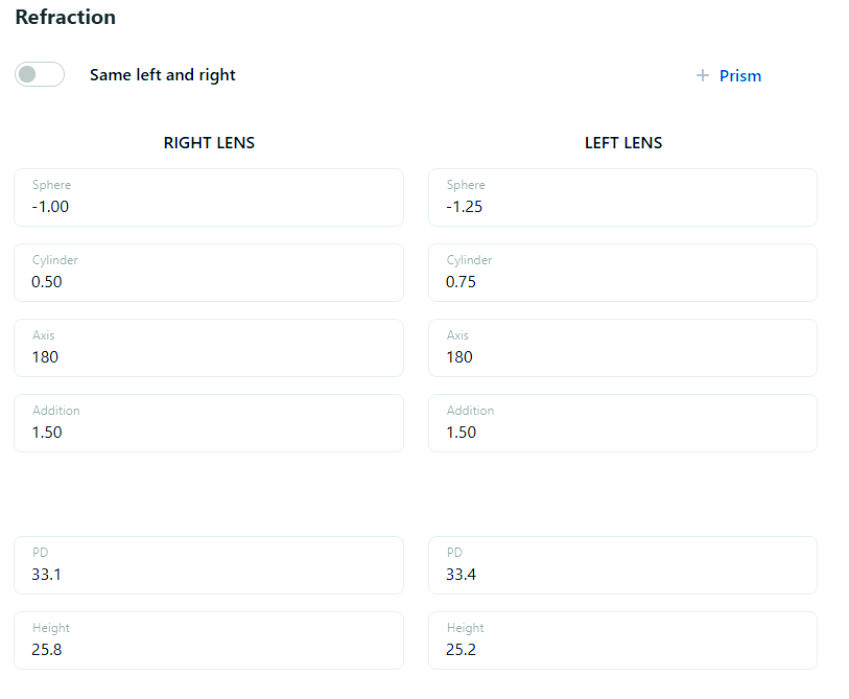The image size is (849, 699).
Task: Click the Prism link
Action: (740, 76)
